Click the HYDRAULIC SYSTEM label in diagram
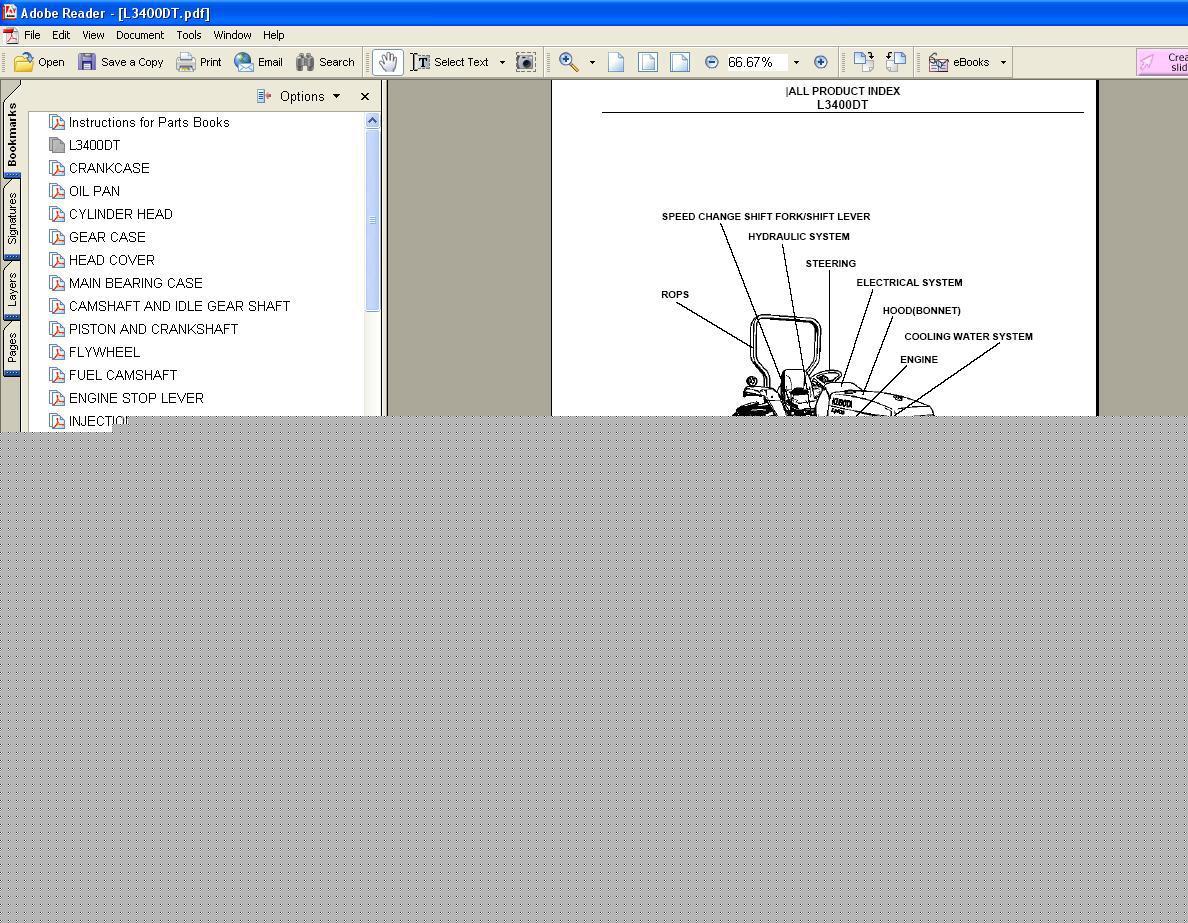The image size is (1188, 923). coord(799,236)
